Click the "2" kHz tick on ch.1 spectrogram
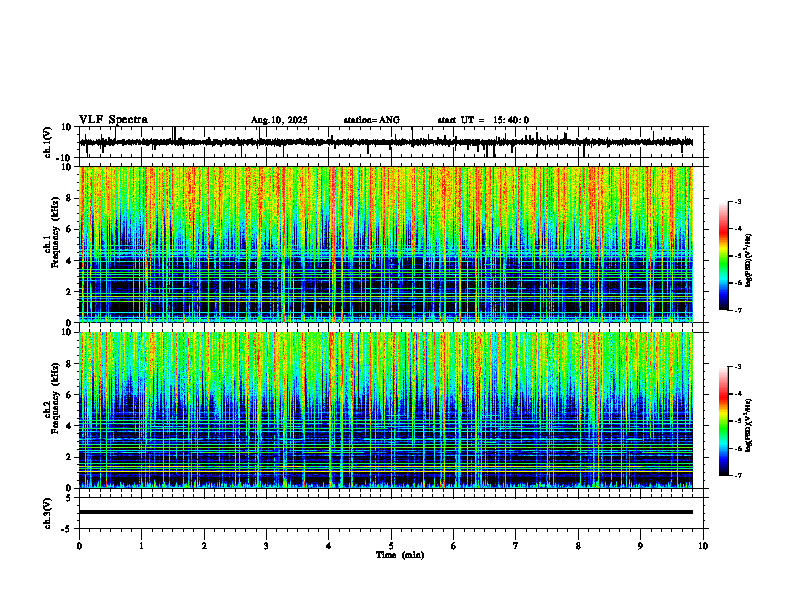Image resolution: width=792 pixels, height=612 pixels. click(x=69, y=292)
